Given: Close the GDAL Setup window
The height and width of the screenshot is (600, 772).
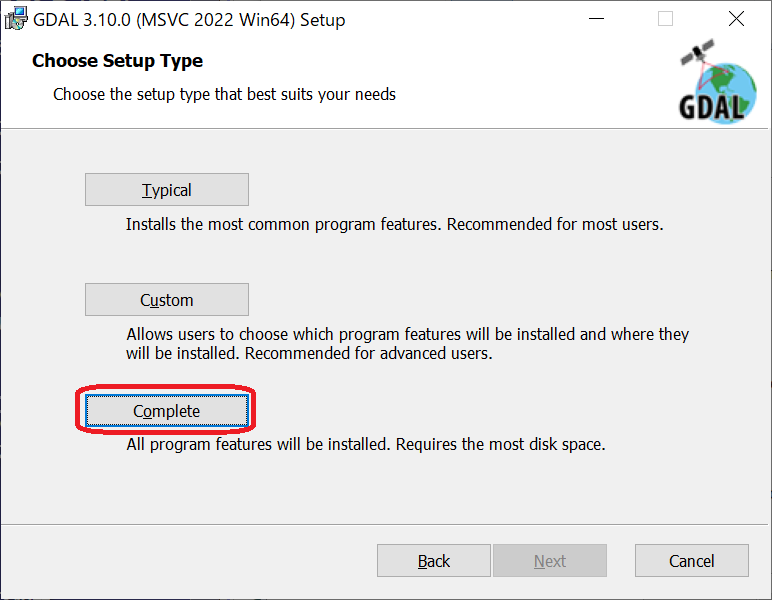Looking at the screenshot, I should pyautogui.click(x=736, y=19).
